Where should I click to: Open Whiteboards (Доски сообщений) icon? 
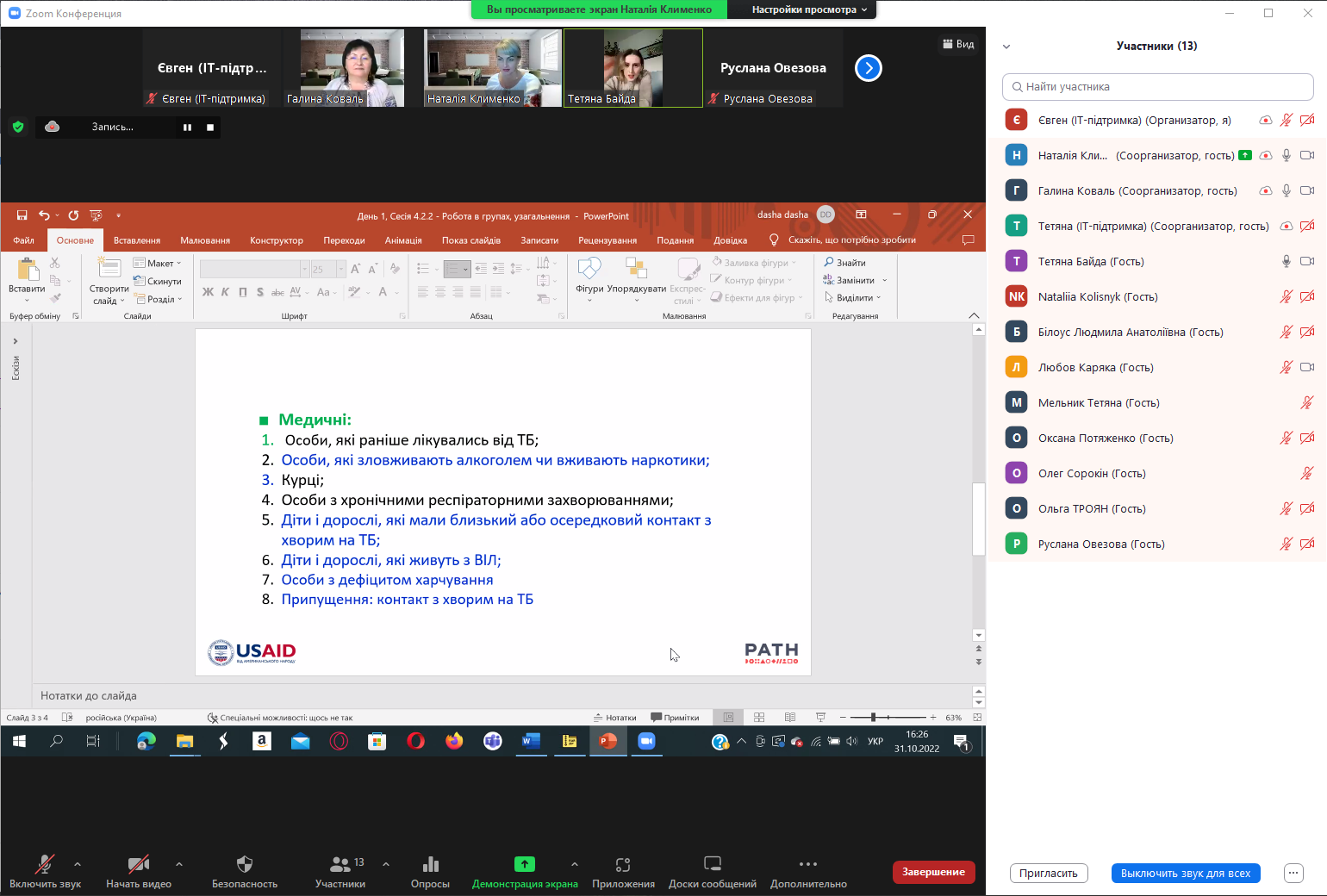point(712,864)
